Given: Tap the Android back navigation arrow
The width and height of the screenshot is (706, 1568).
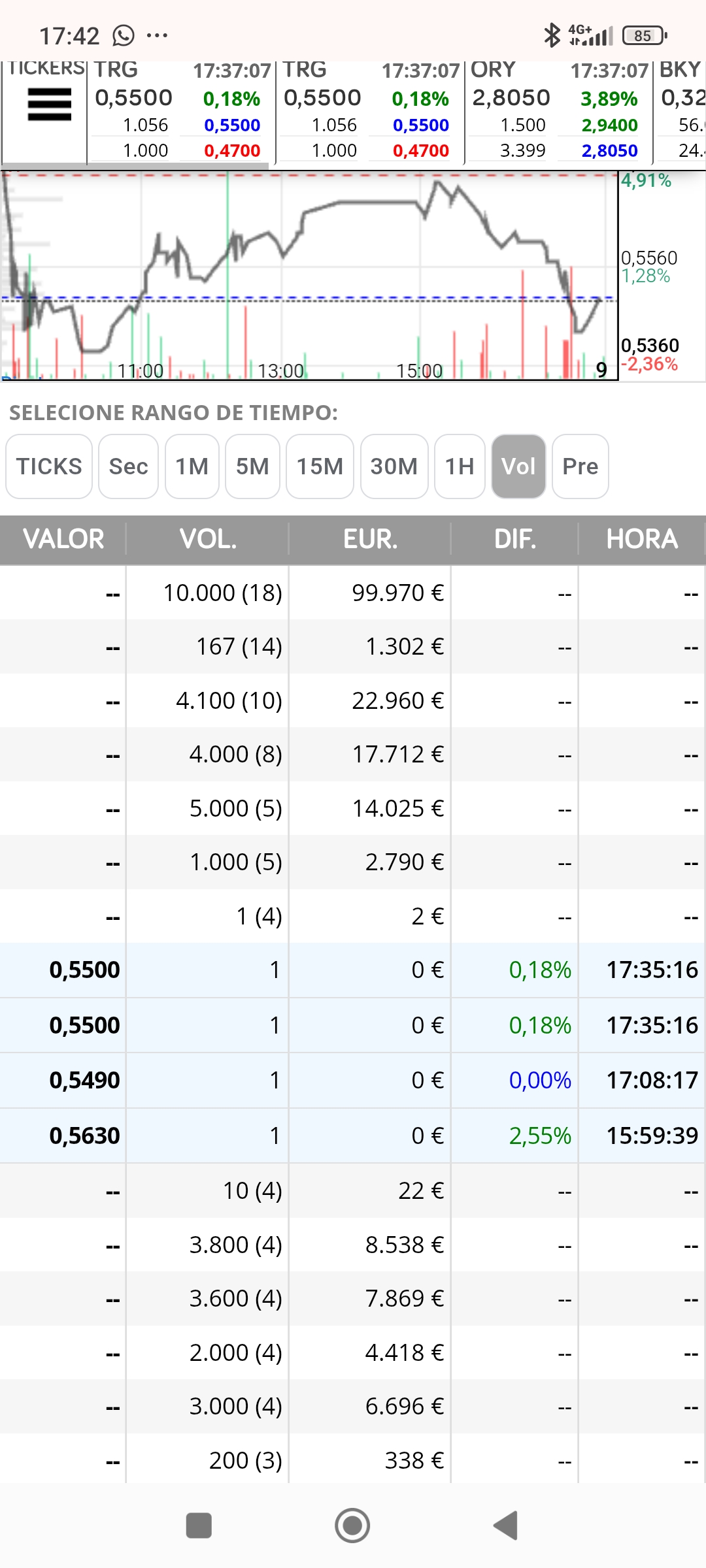Looking at the screenshot, I should 505,1526.
